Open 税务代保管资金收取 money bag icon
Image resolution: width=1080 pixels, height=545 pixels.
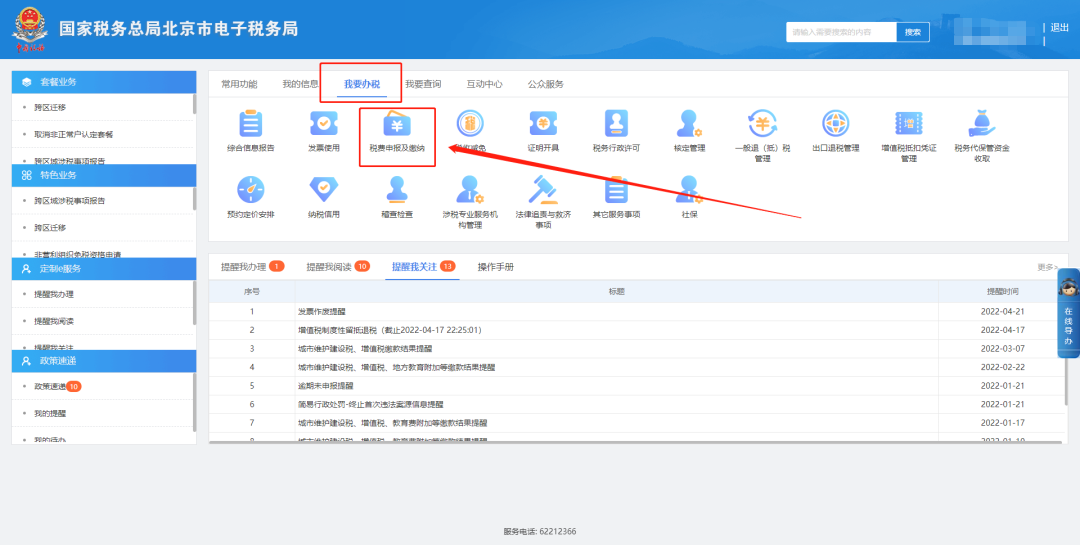982,124
